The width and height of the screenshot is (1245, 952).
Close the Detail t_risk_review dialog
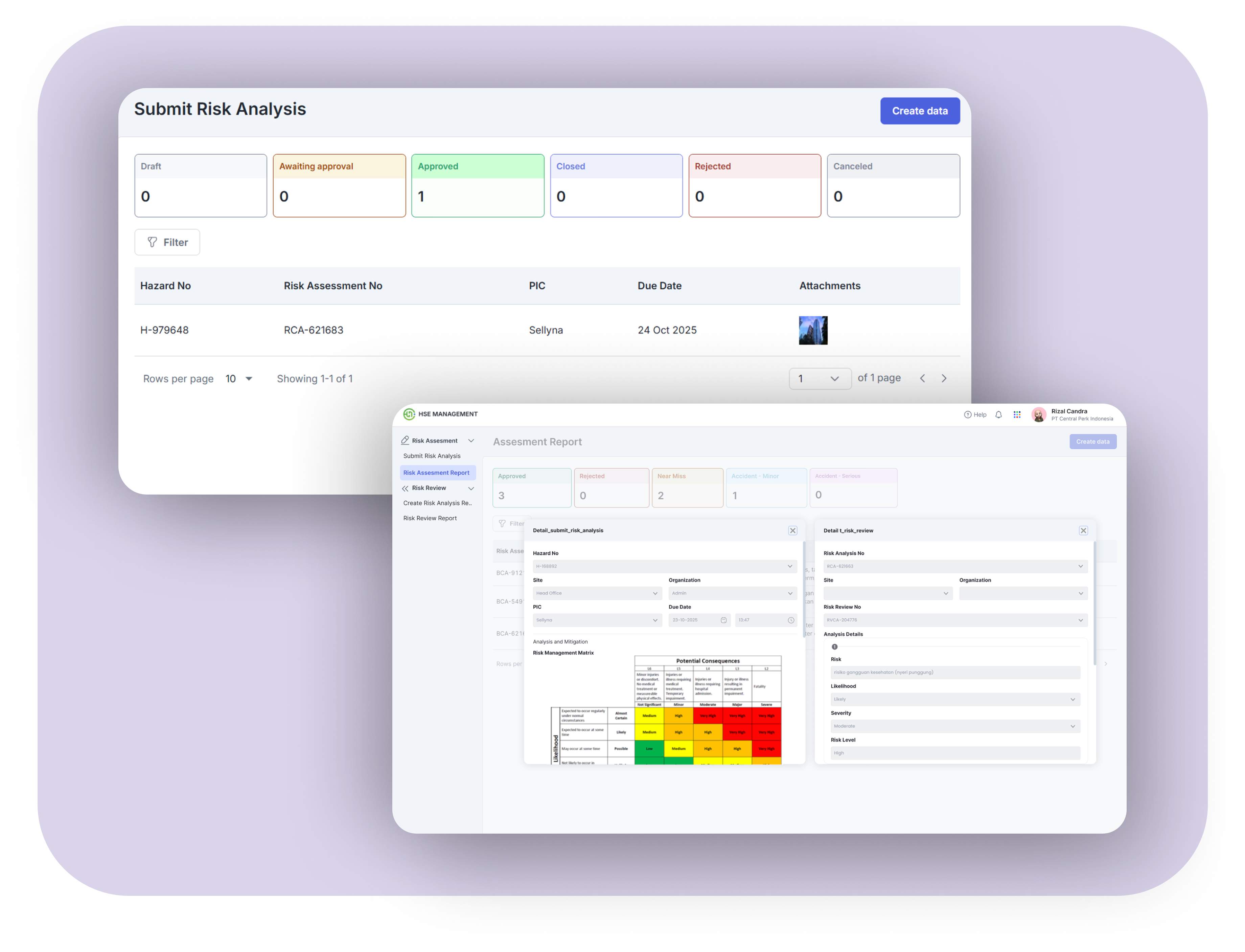click(x=1083, y=531)
